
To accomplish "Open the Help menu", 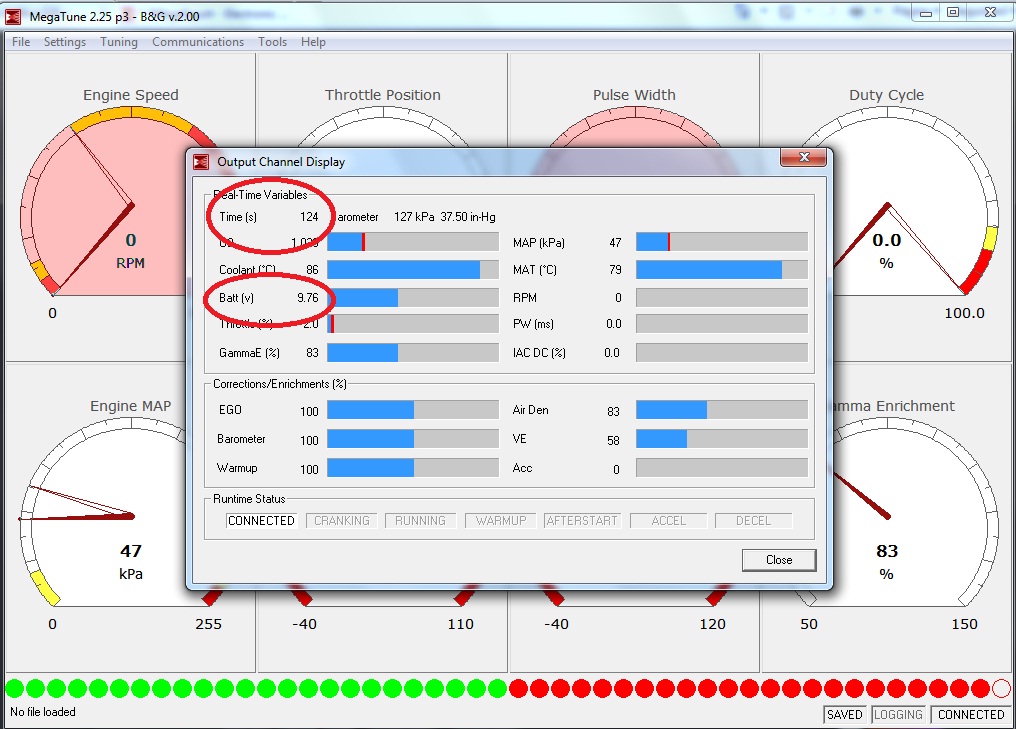I will point(313,42).
